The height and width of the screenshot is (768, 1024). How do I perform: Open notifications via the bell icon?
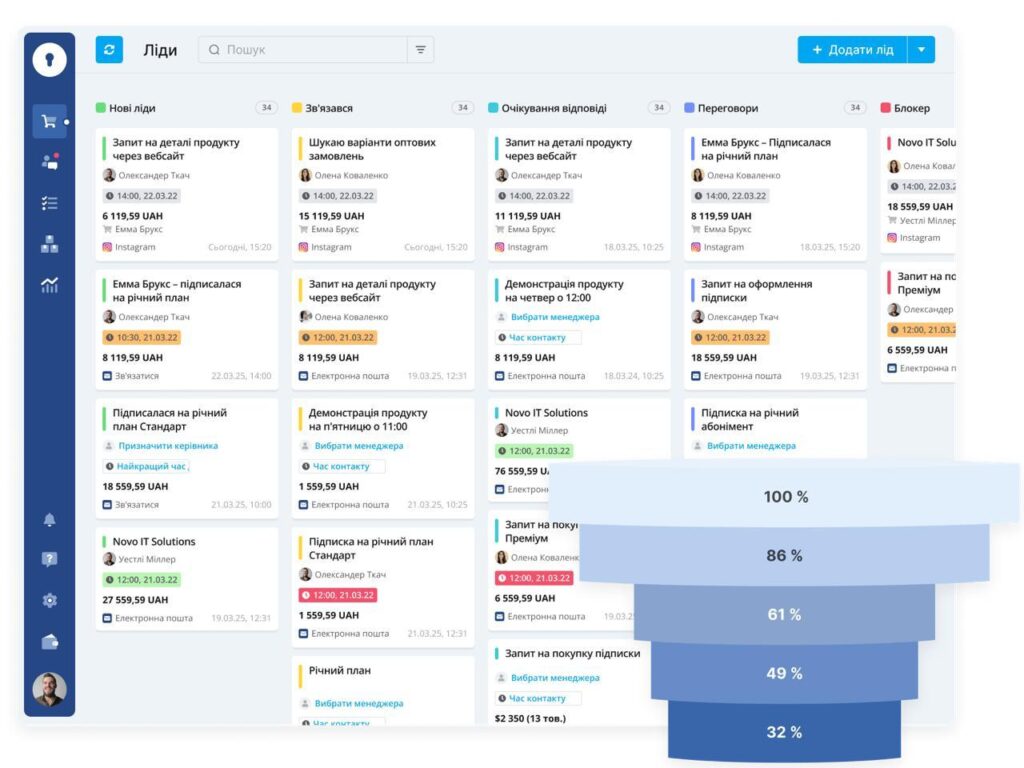49,519
